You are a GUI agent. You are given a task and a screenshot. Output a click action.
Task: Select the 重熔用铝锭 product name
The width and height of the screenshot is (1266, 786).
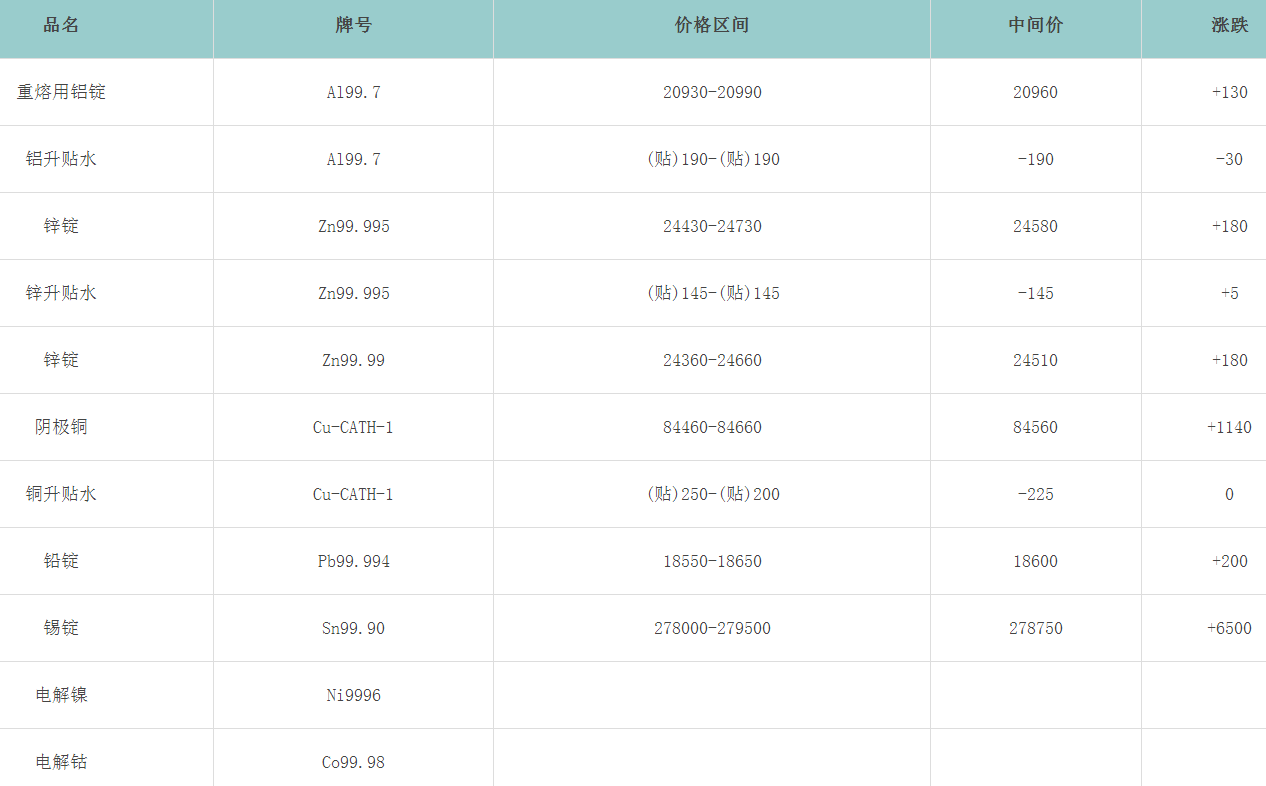(61, 92)
